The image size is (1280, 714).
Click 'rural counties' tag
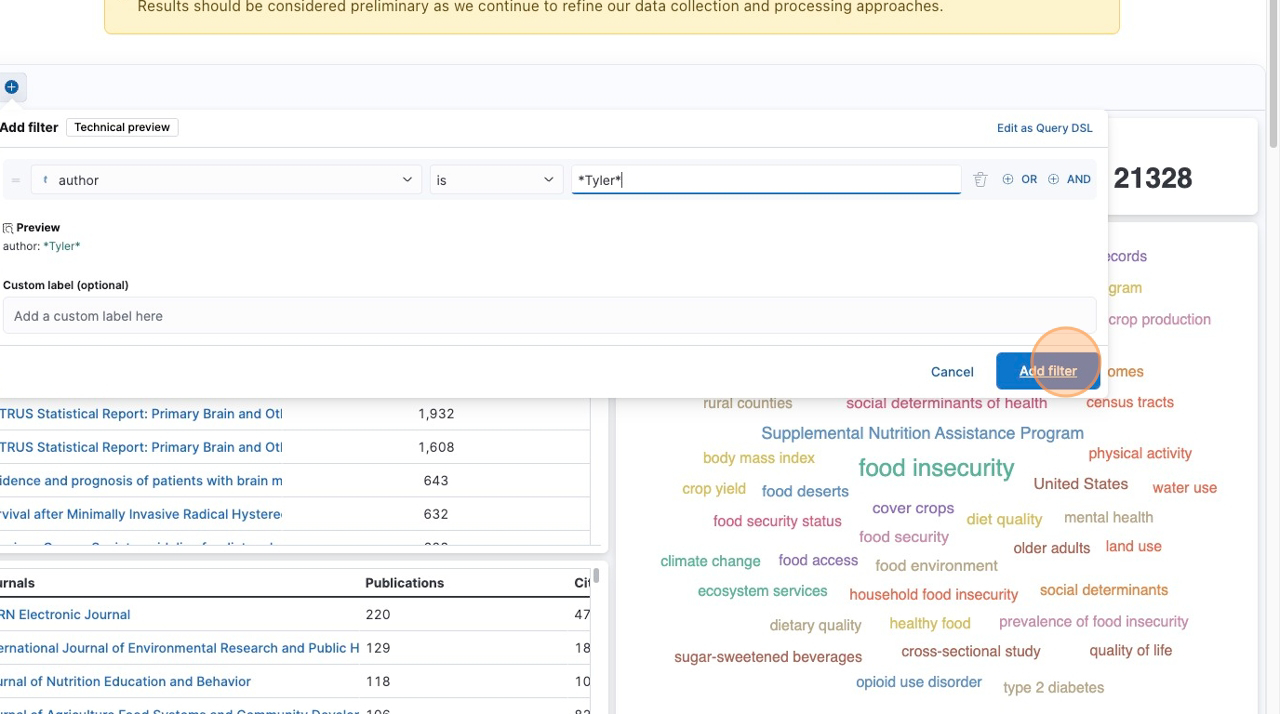(747, 403)
